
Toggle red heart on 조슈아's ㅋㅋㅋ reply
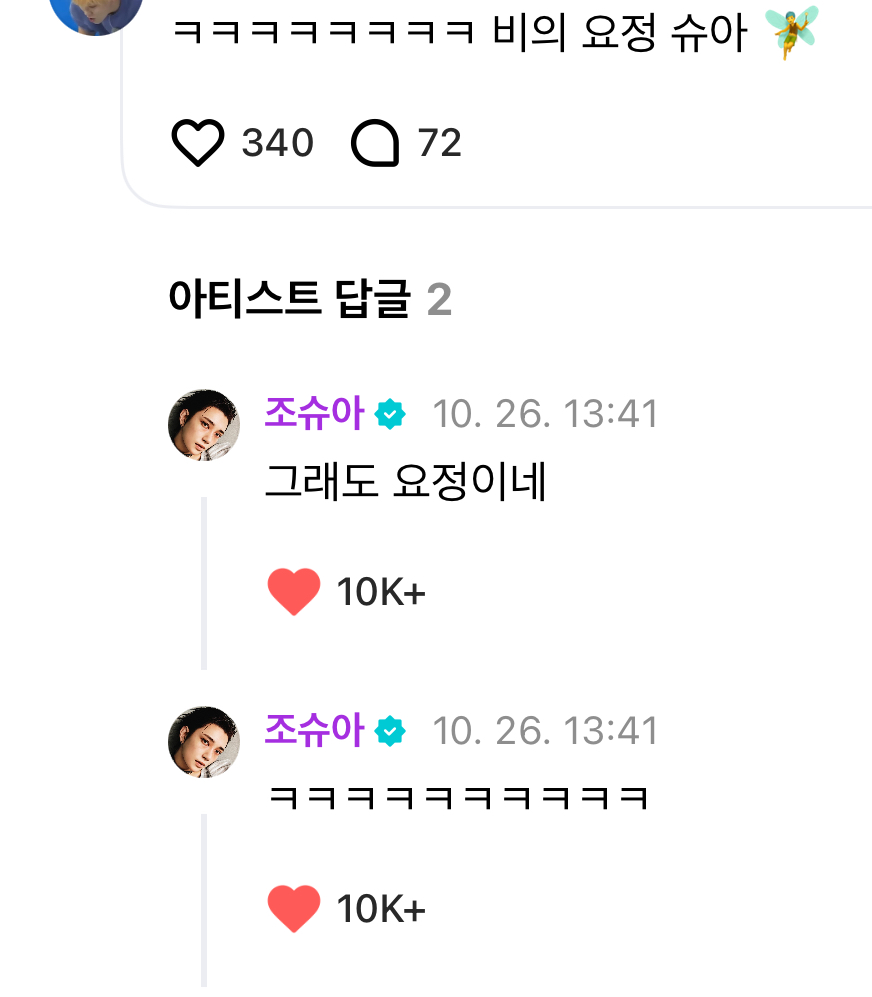[x=294, y=909]
